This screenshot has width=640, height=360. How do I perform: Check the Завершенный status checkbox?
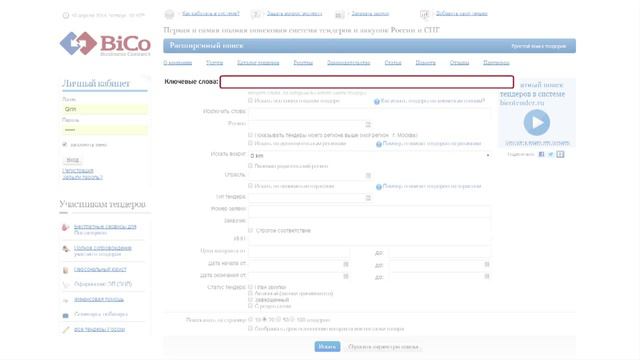(x=250, y=300)
